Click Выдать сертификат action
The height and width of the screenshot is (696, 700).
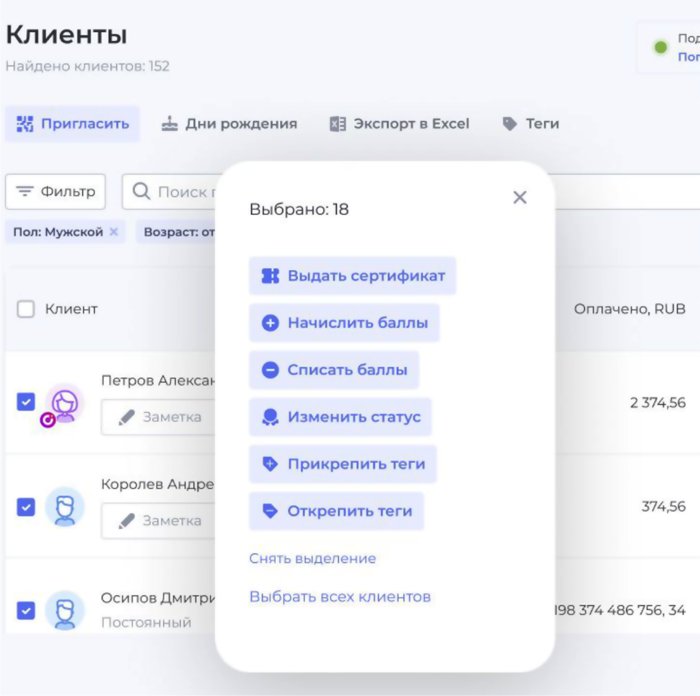click(x=353, y=276)
